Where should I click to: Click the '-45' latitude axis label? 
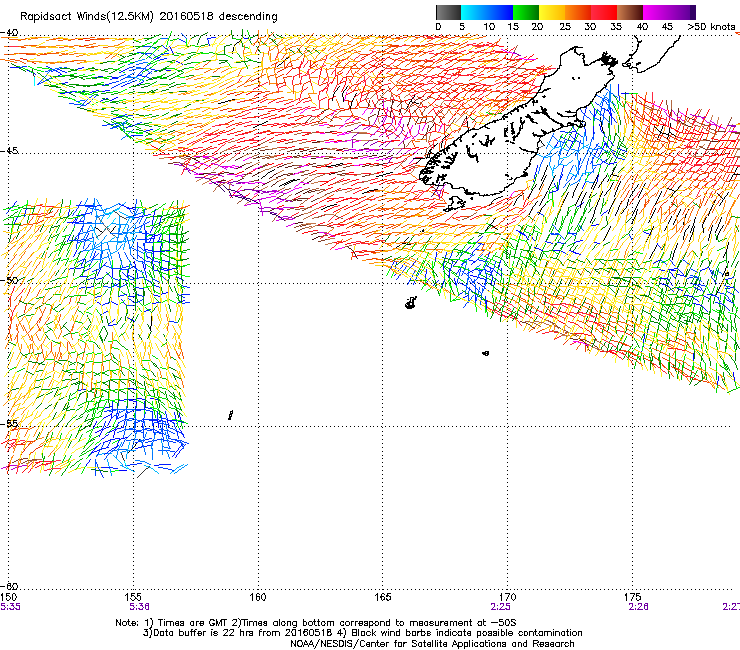(9, 151)
